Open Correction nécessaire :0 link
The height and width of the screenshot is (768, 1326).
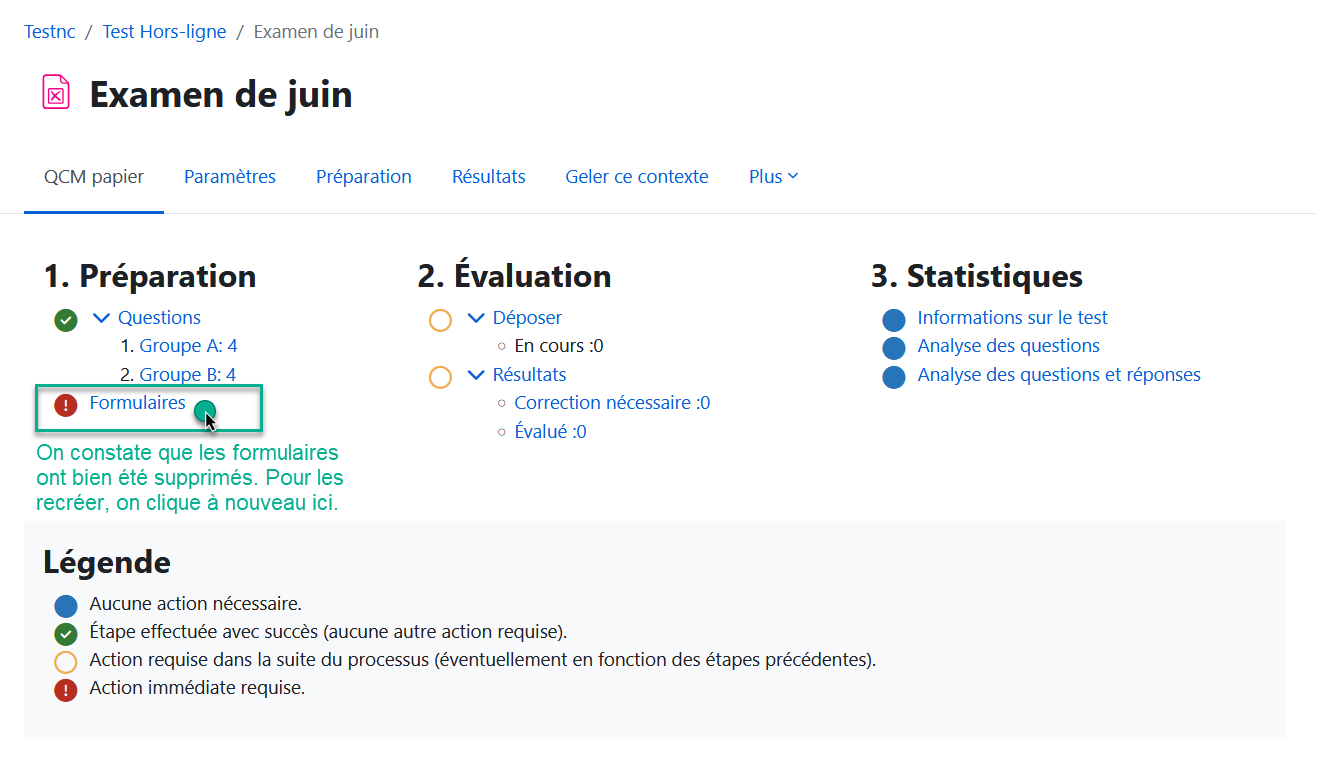(612, 403)
